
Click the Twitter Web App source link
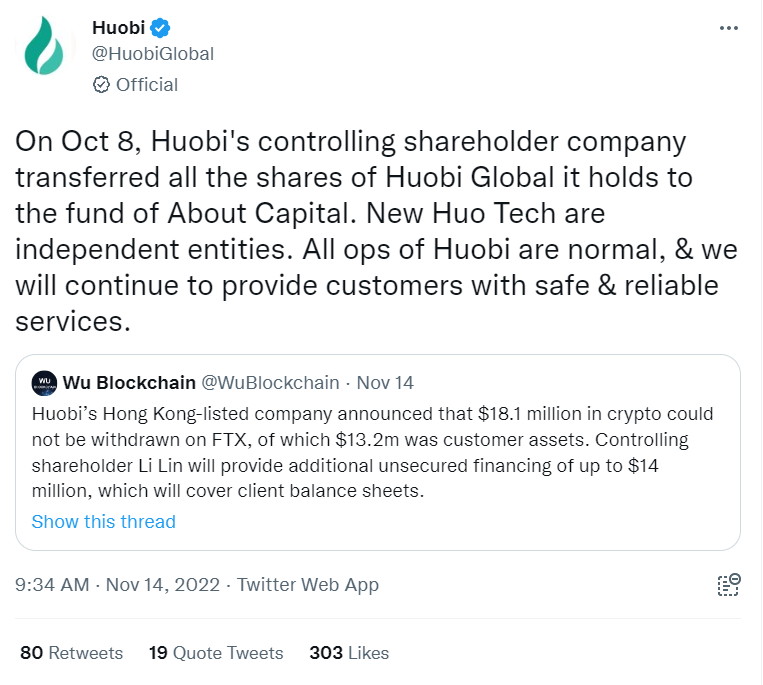(308, 585)
